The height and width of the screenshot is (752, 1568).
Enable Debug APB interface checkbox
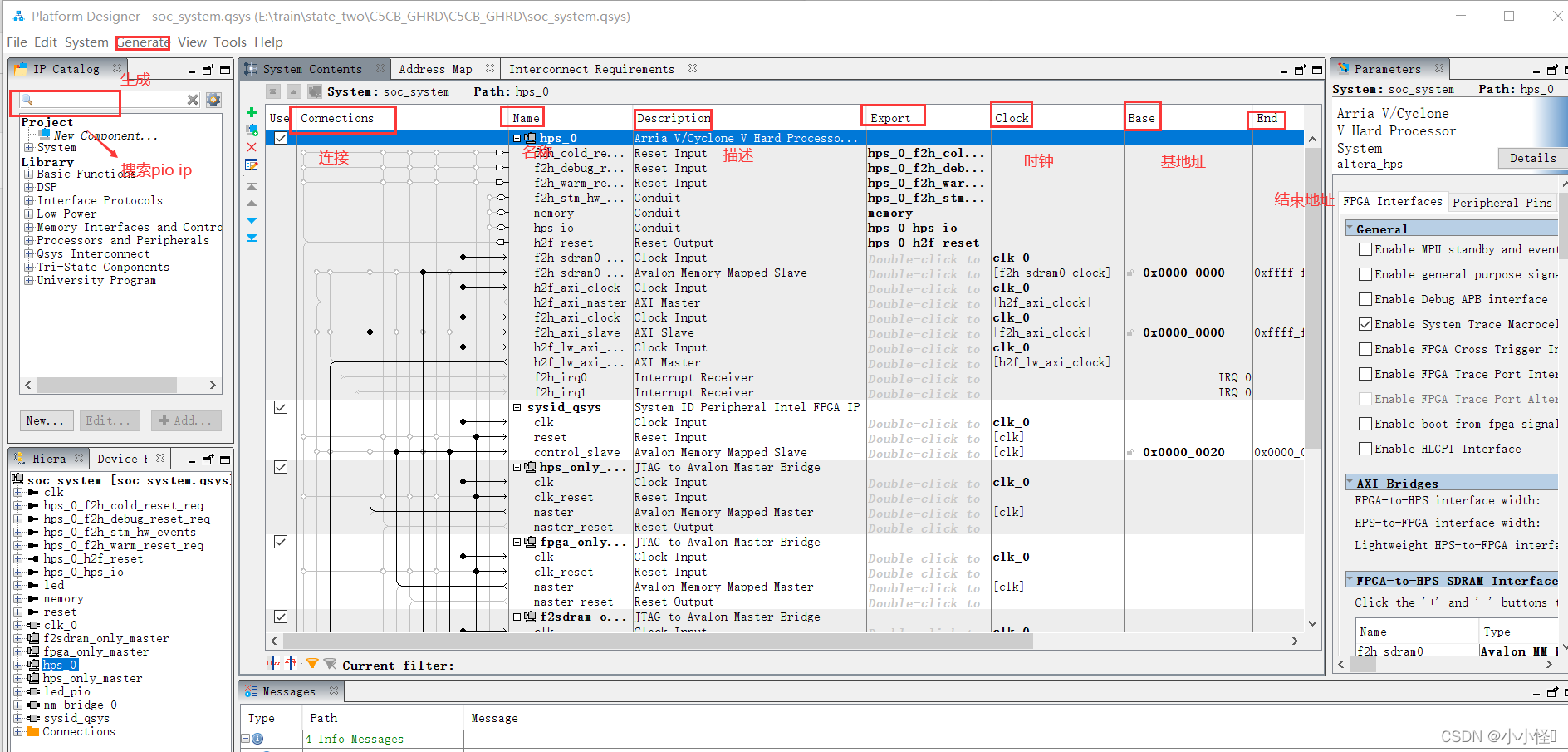1365,299
